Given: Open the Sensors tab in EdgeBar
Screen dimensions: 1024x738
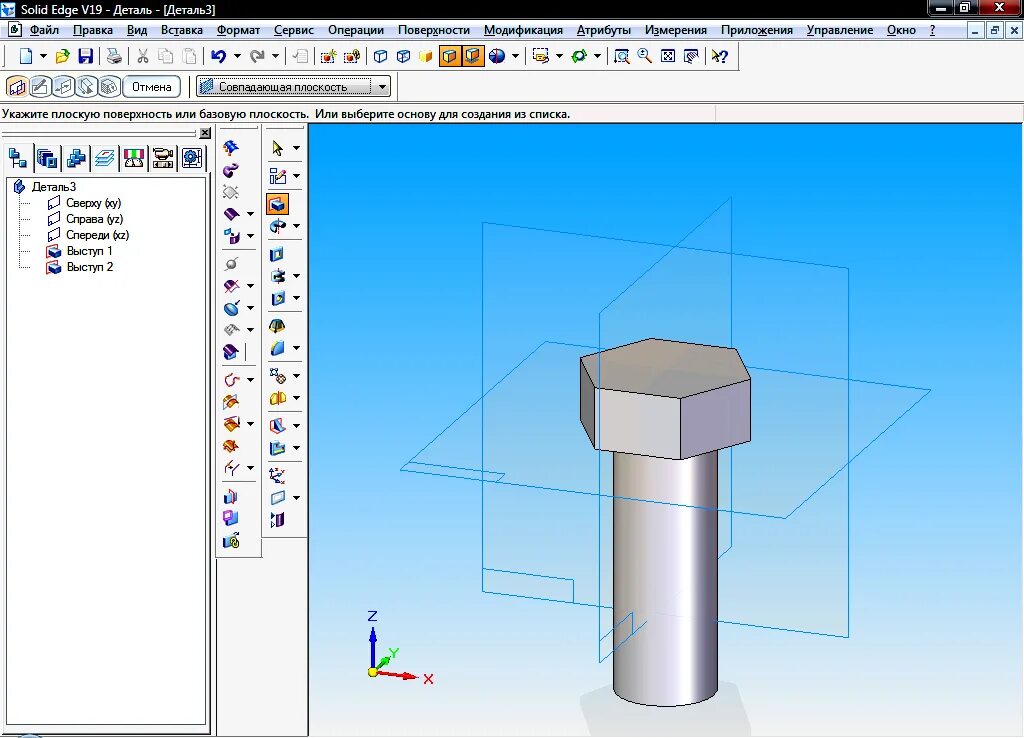Looking at the screenshot, I should (134, 158).
